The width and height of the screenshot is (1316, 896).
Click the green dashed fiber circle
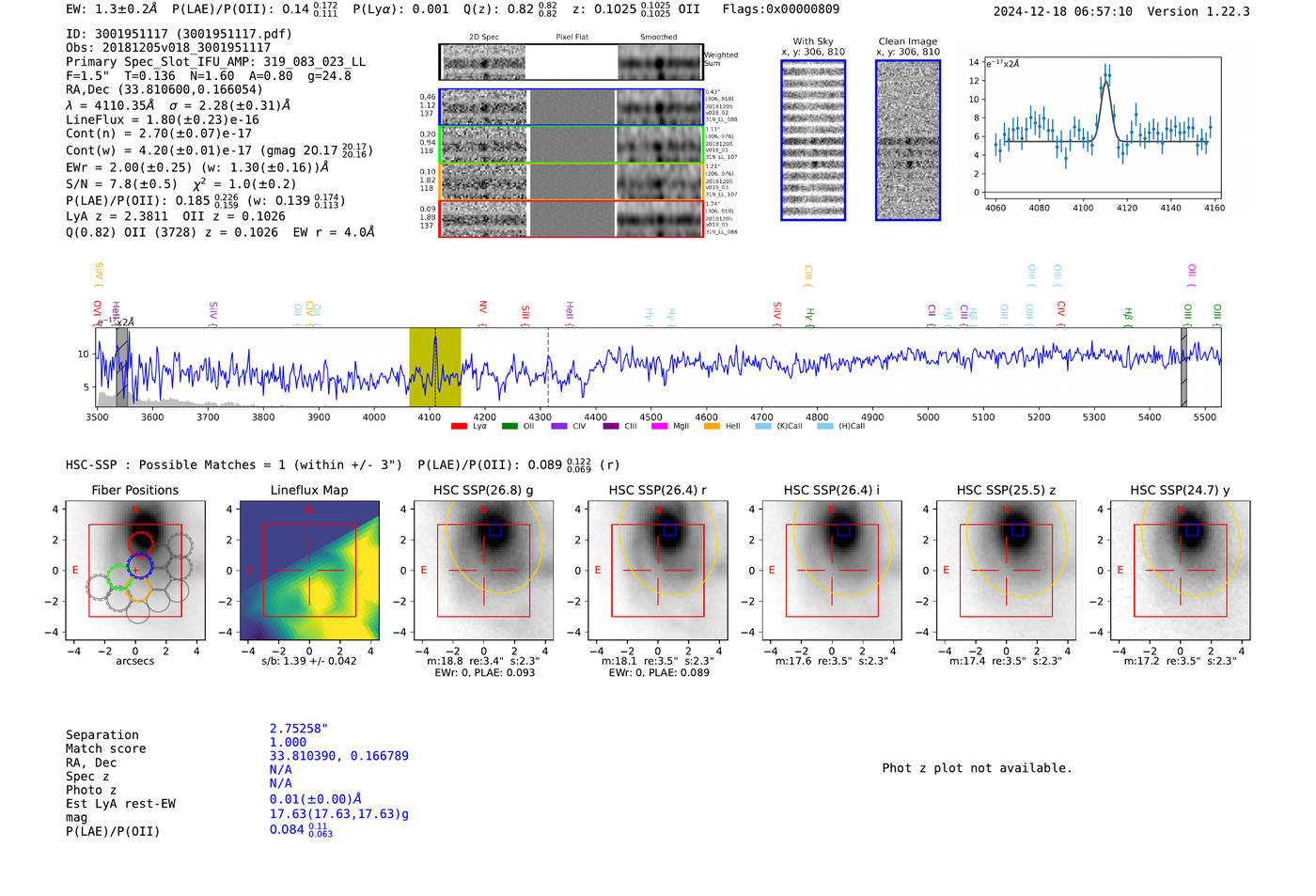(119, 578)
